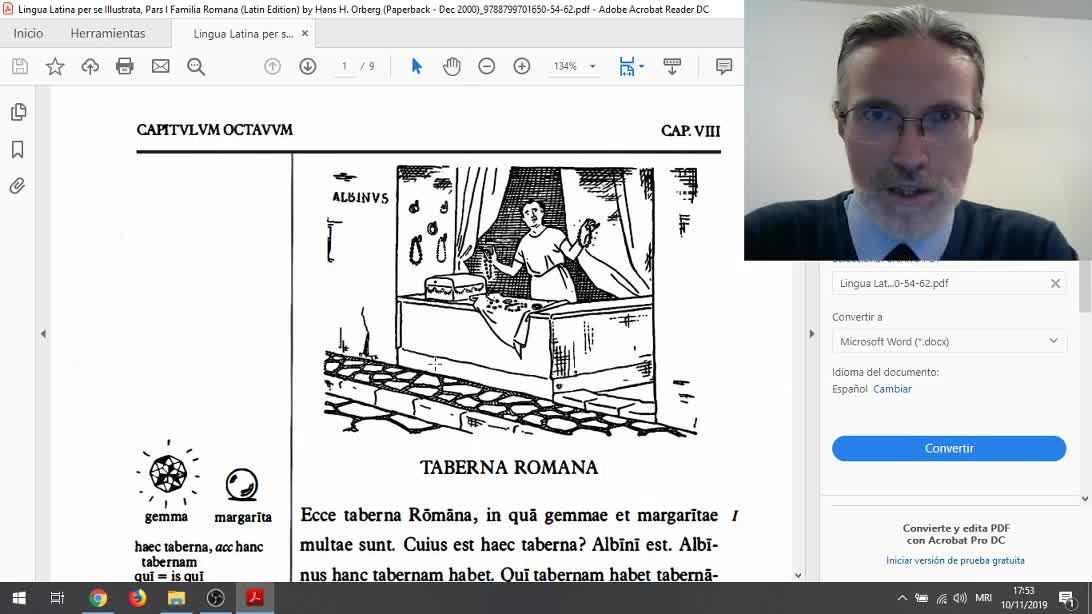This screenshot has width=1092, height=614.
Task: Show the page thumbnails panel
Action: 18,112
